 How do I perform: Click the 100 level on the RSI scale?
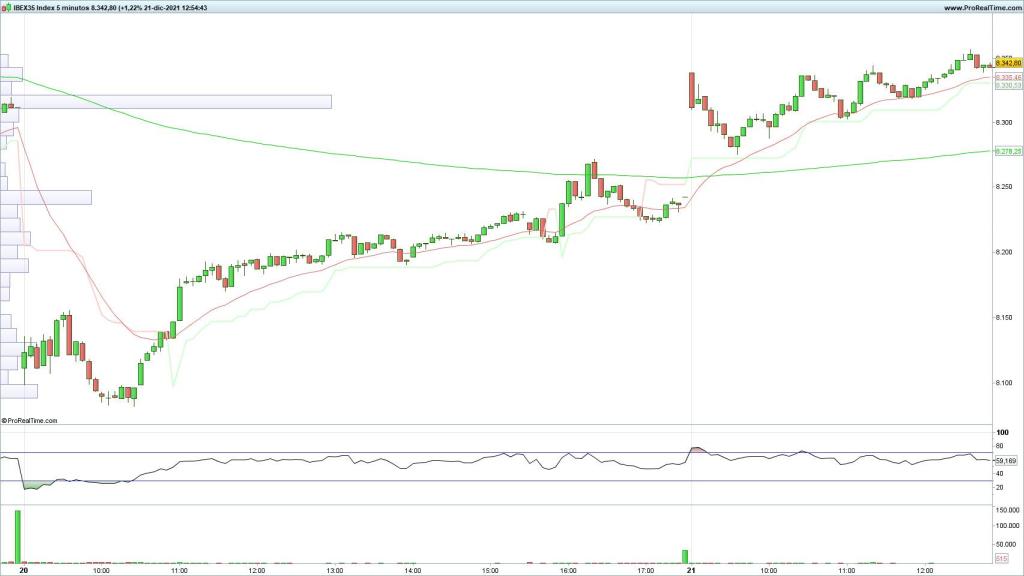point(1003,434)
